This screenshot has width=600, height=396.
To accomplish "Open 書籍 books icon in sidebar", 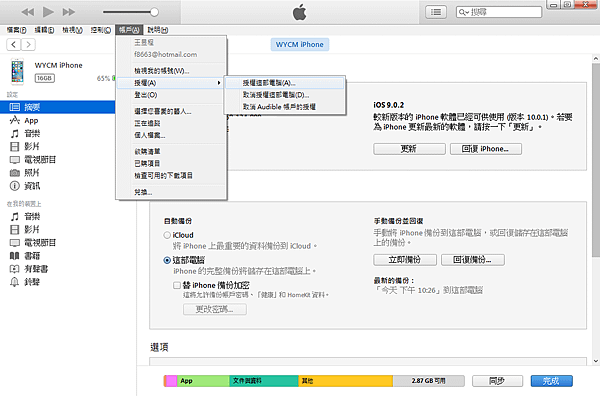I will (x=15, y=256).
